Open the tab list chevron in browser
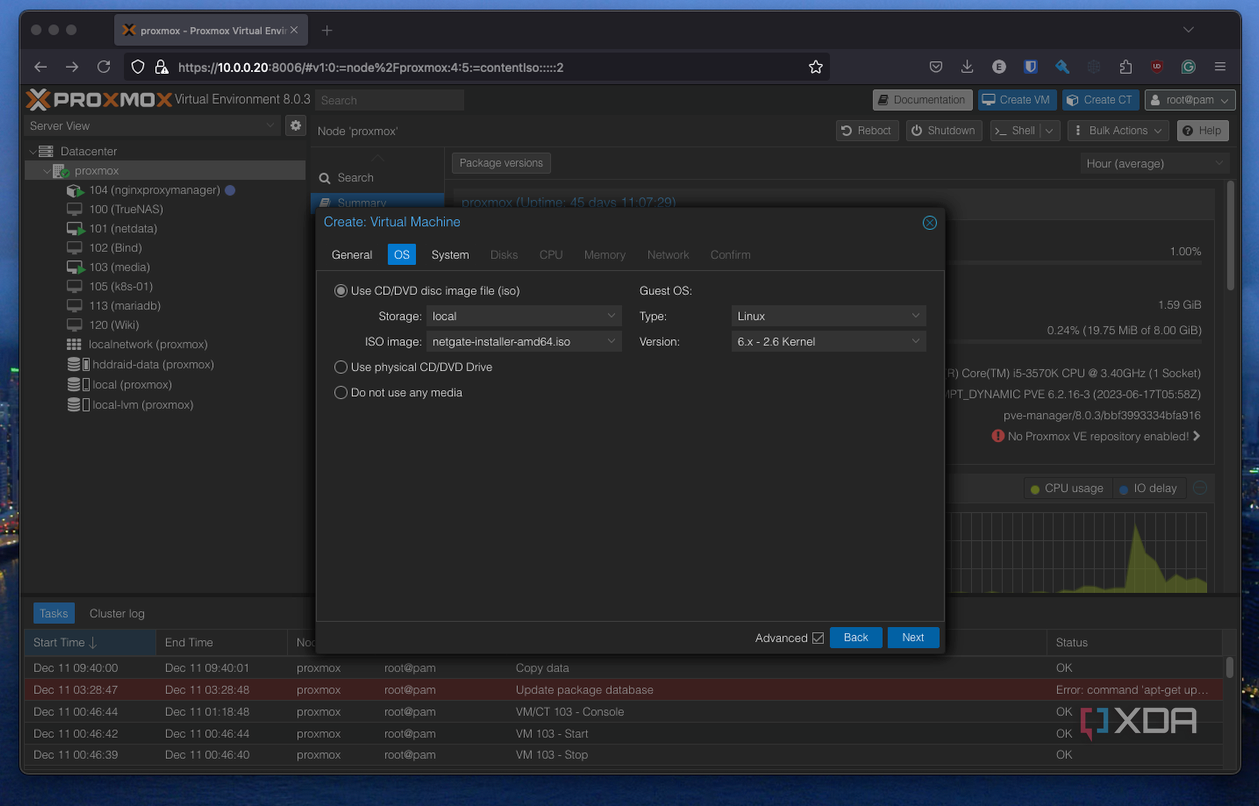The height and width of the screenshot is (806, 1259). click(x=1188, y=30)
